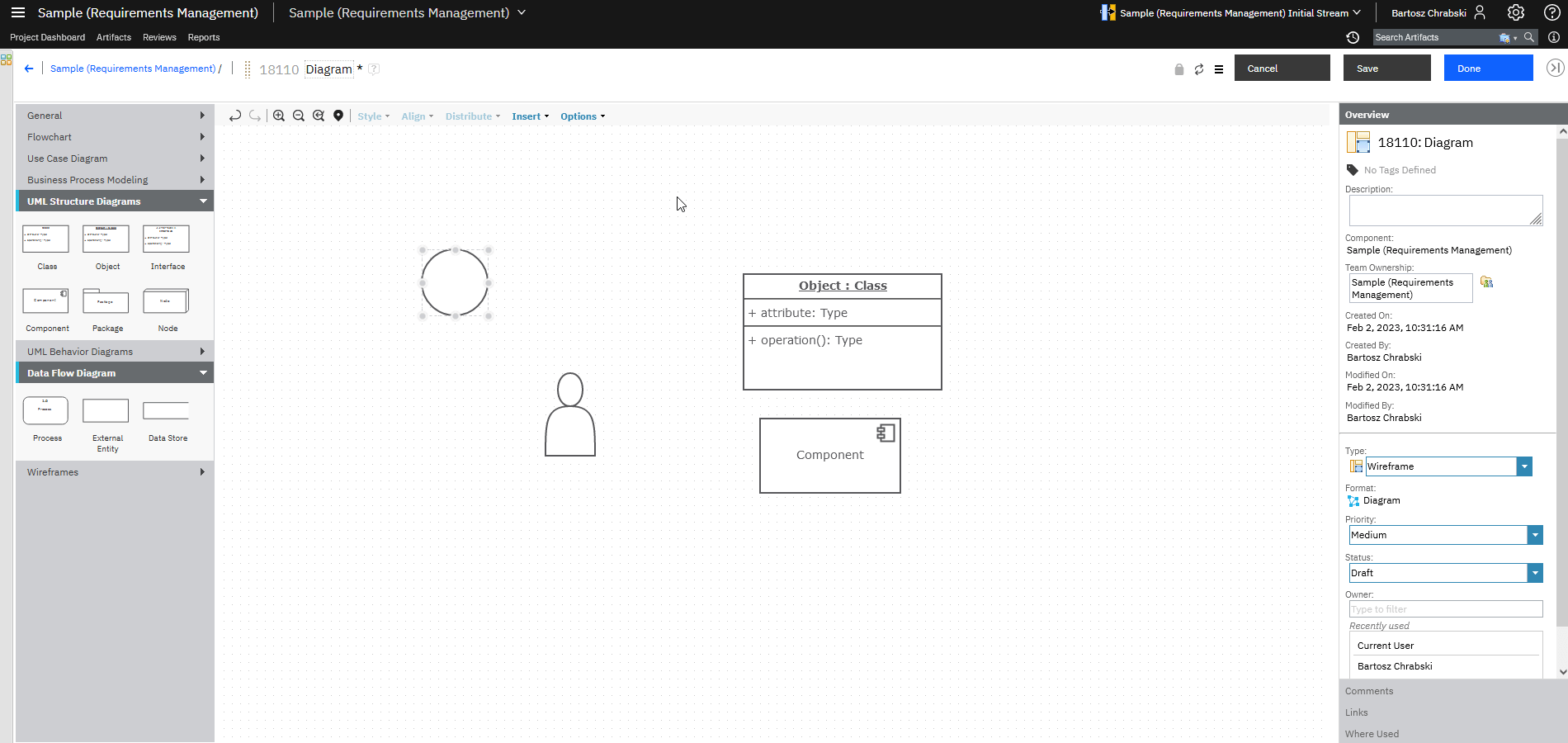Expand the Use Case Diagram section
Screen dimensions: 1568x743
point(115,159)
